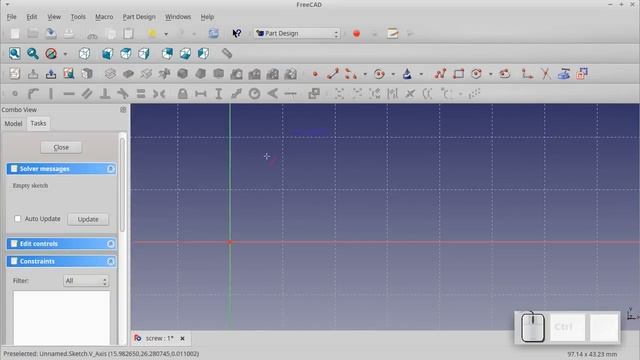The image size is (640, 360).
Task: Apply the radius constraint icon
Action: coord(255,94)
